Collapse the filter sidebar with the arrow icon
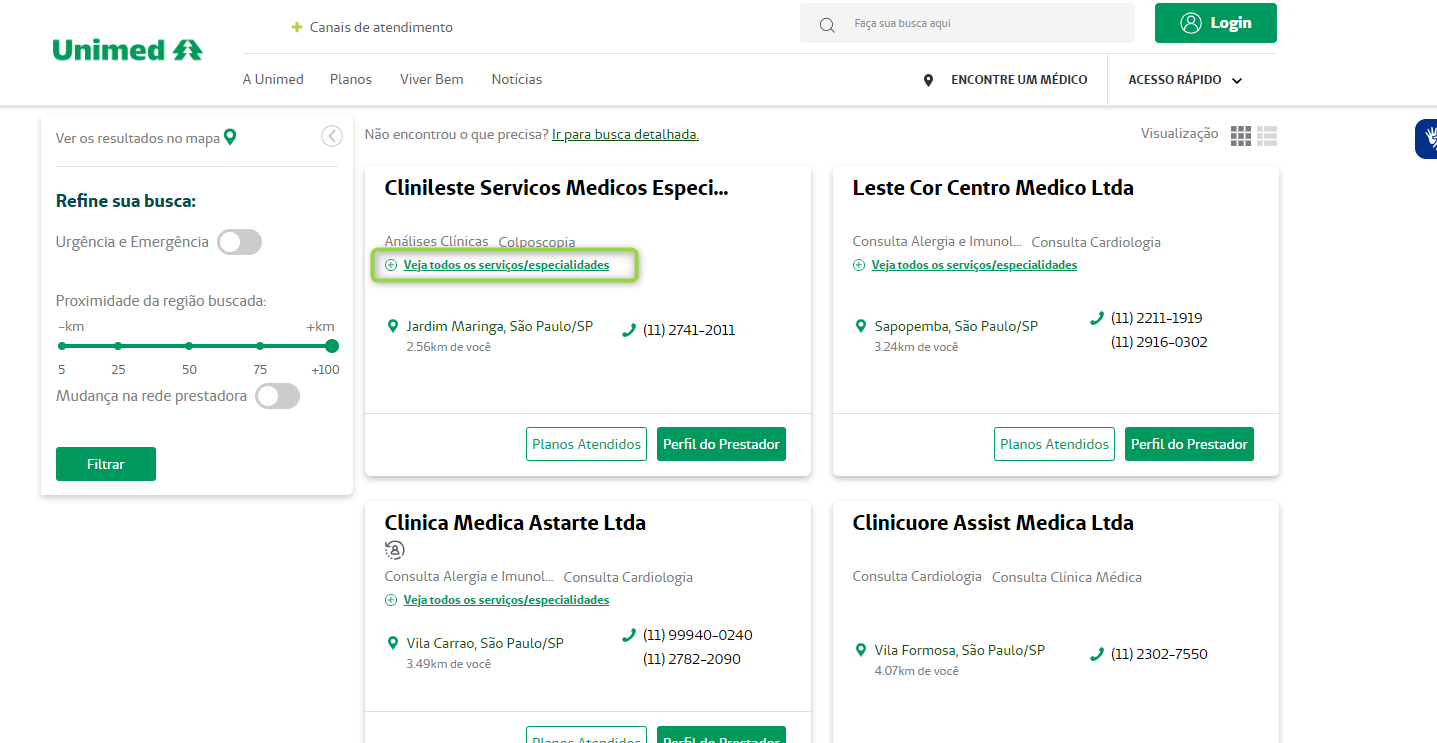Image resolution: width=1437 pixels, height=743 pixels. [332, 136]
